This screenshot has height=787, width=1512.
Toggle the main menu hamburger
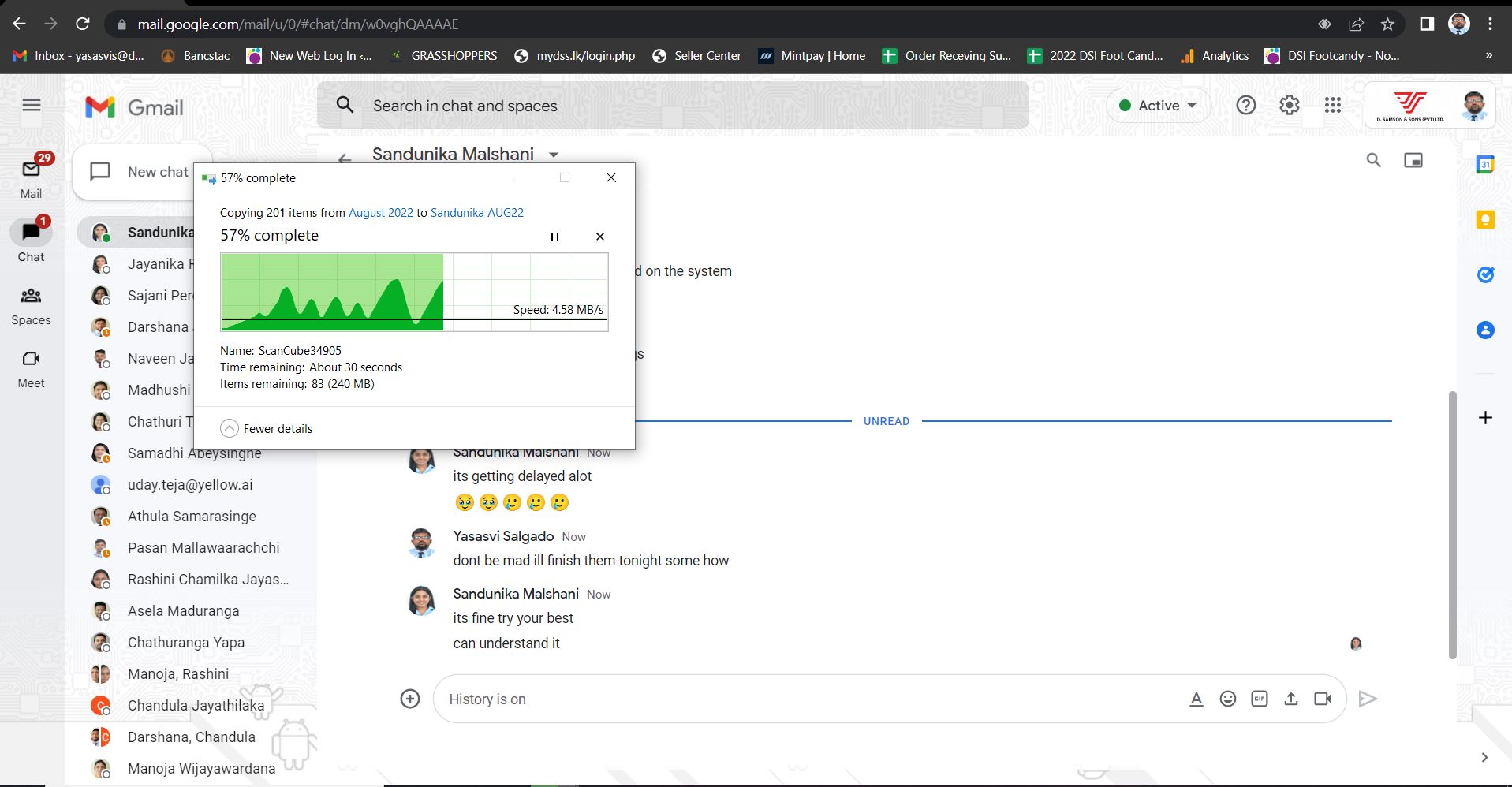(x=32, y=105)
